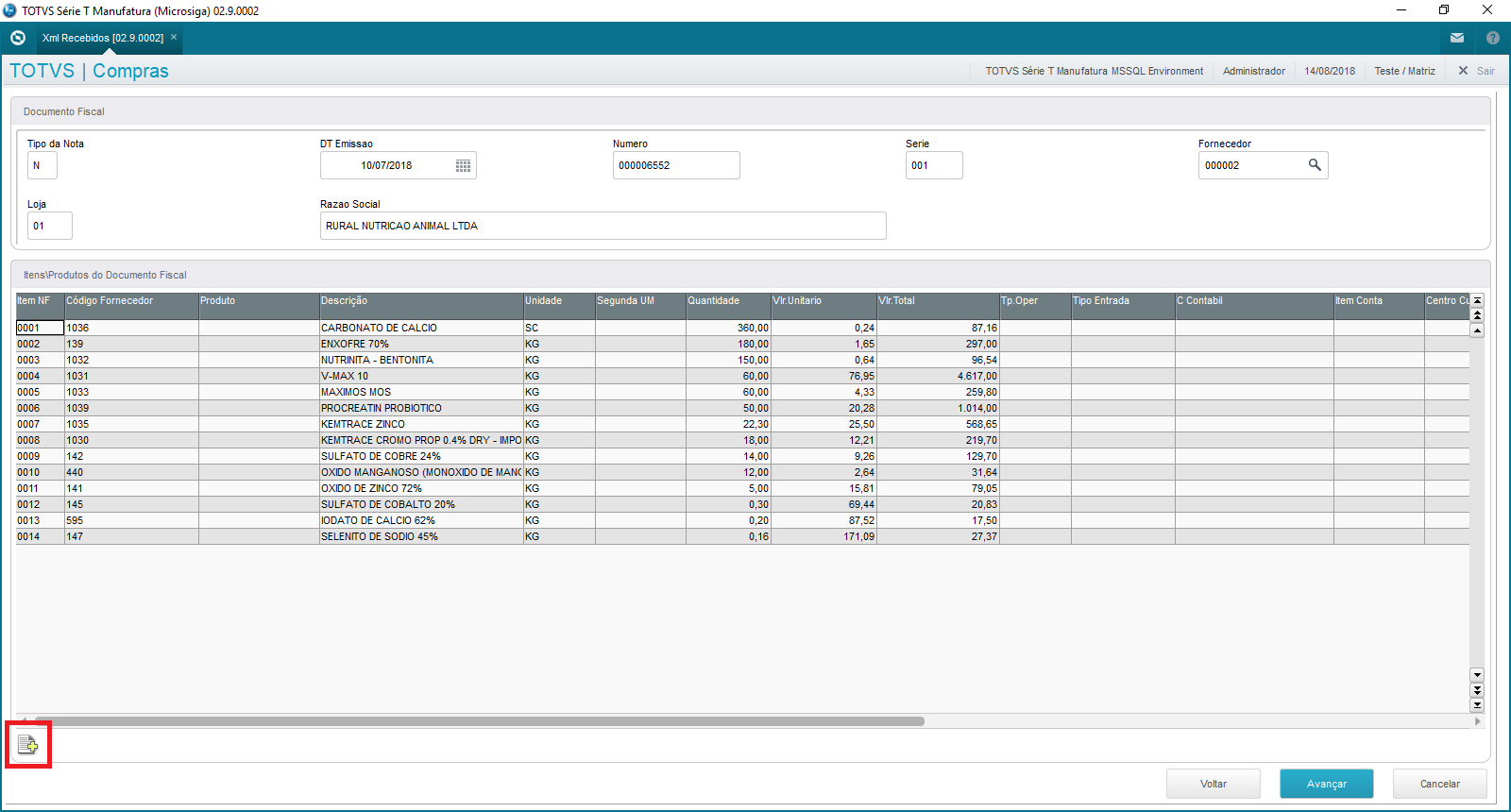Click the Razao Social text field

603,226
